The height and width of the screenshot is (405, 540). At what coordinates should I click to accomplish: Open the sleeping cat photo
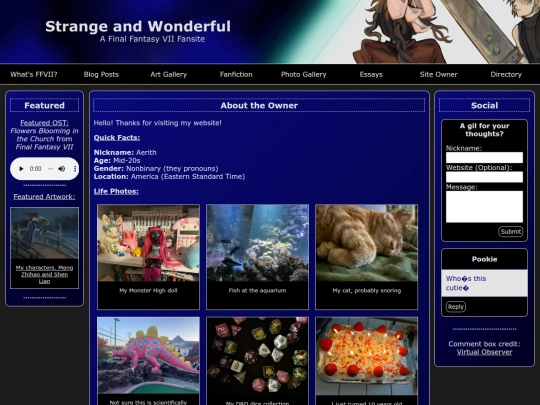point(366,243)
